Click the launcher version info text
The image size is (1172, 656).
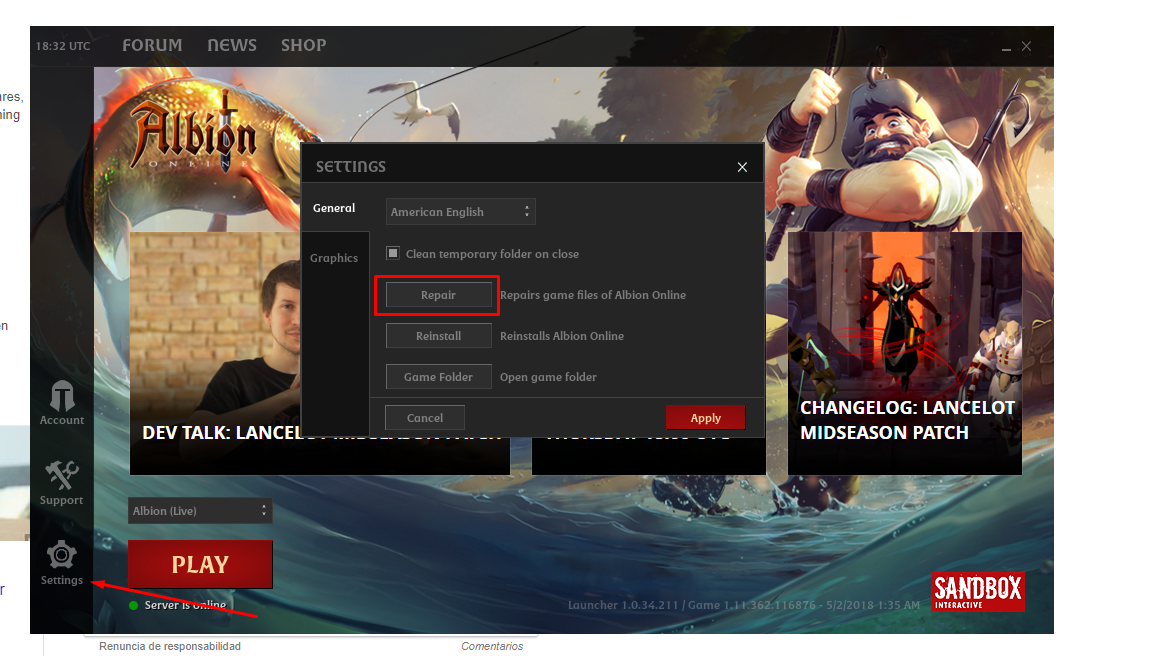pos(744,605)
